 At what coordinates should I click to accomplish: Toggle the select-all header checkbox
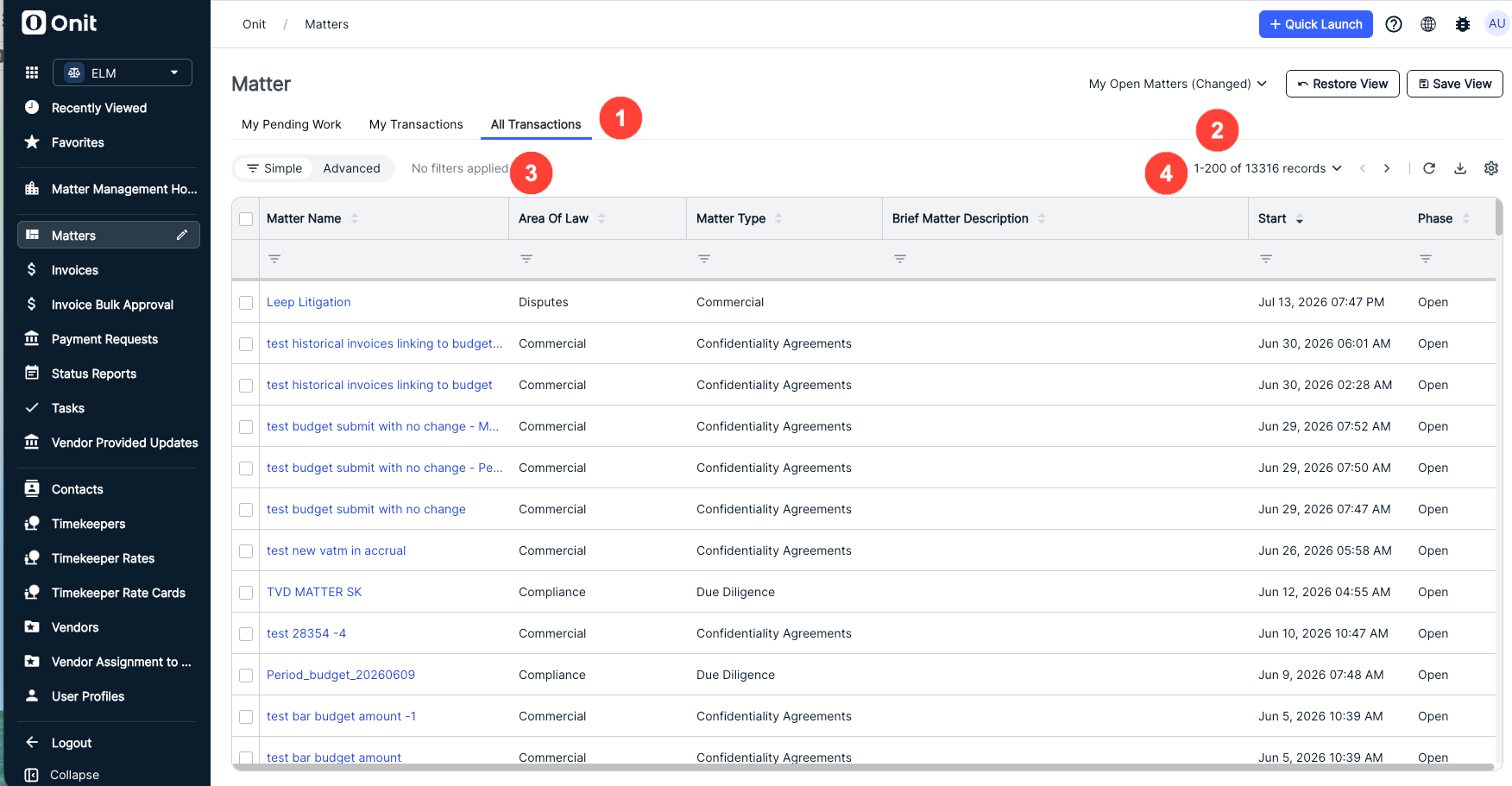(x=246, y=219)
